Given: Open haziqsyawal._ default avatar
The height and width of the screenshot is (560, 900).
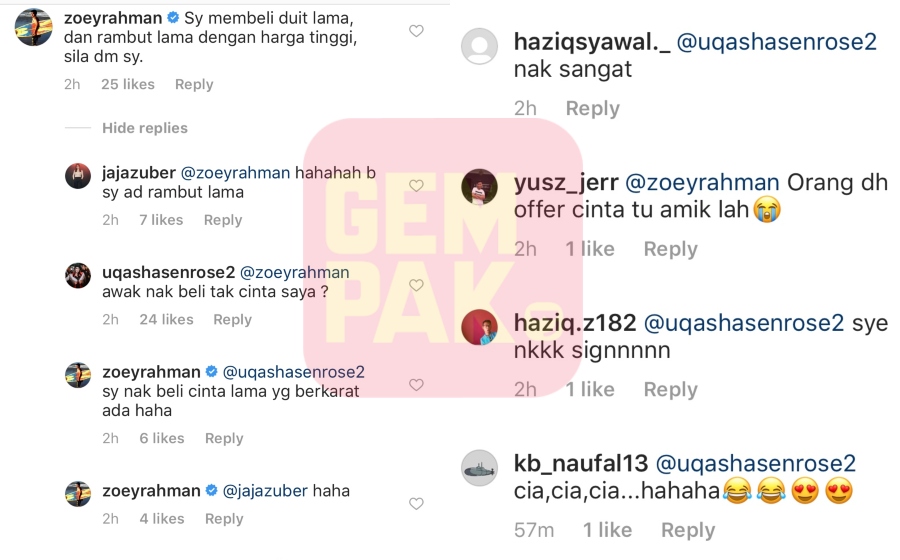Looking at the screenshot, I should coord(479,46).
